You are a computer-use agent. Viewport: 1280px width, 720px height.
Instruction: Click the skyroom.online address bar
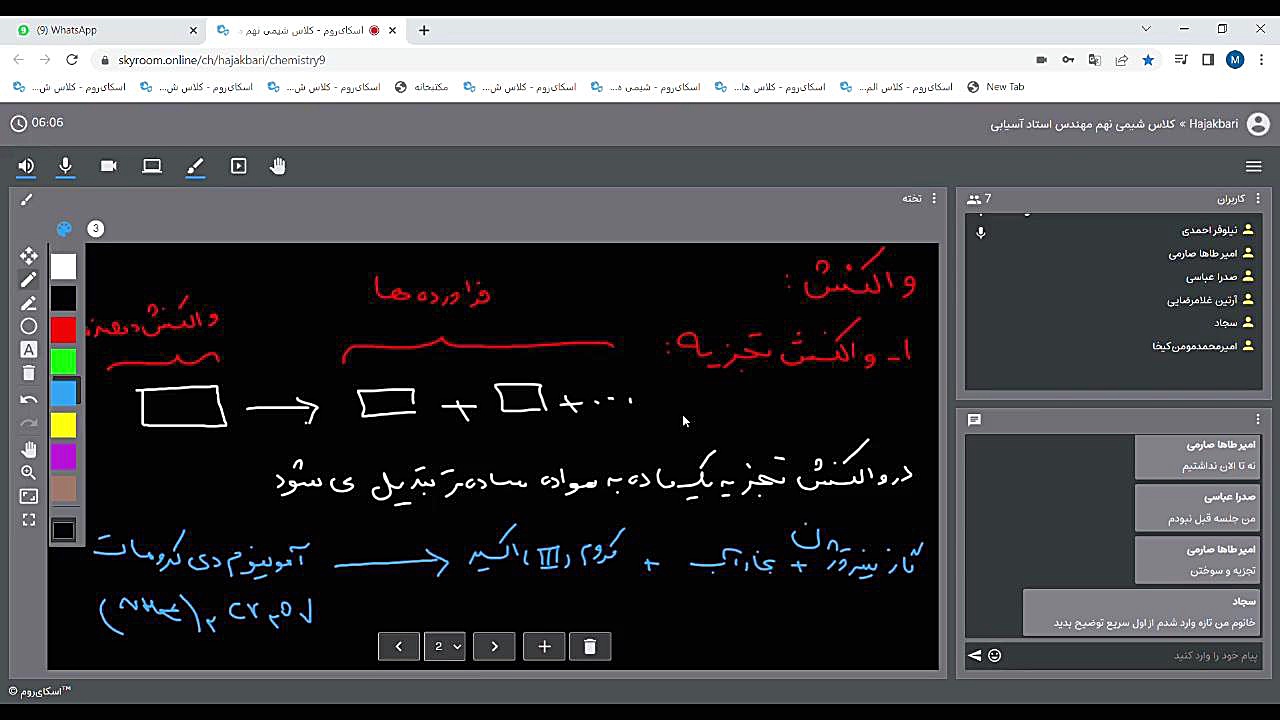pos(560,60)
